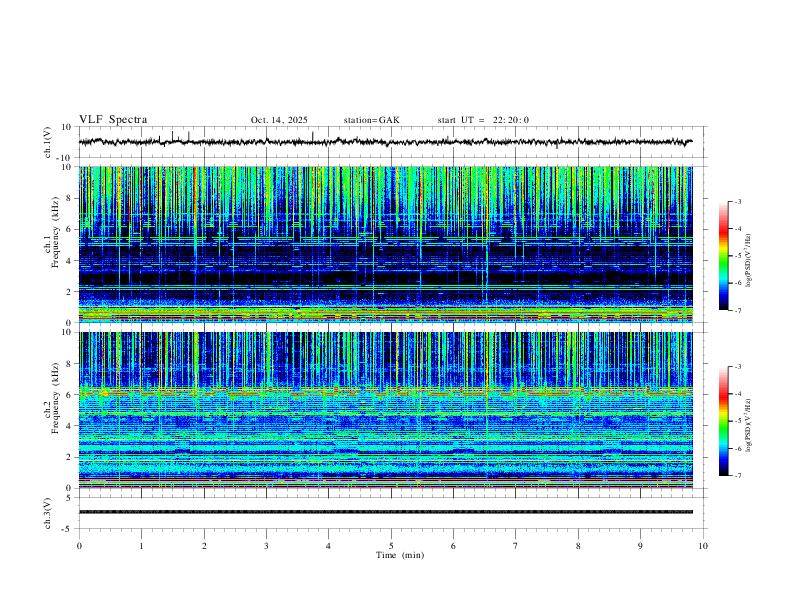Viewport: 792px width, 612px height.
Task: Click the time axis tick label "7"
Action: click(x=516, y=546)
